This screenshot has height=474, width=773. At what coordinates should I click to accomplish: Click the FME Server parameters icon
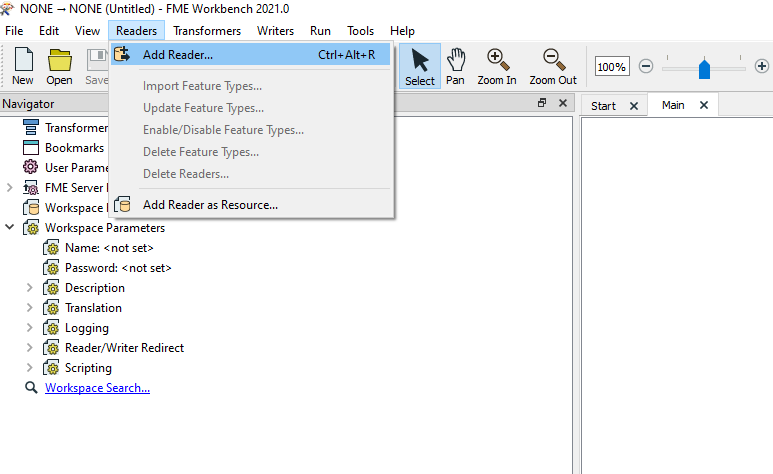click(31, 187)
